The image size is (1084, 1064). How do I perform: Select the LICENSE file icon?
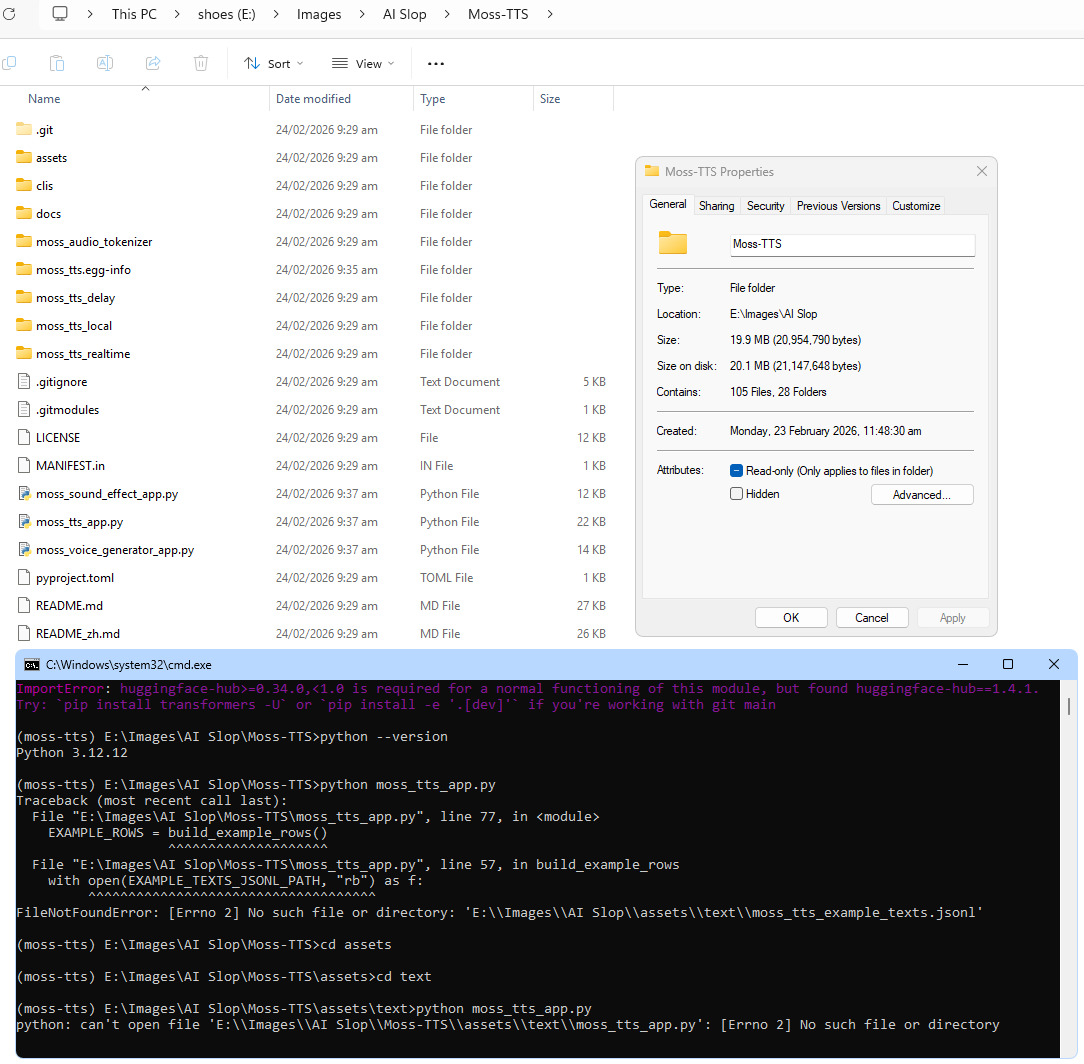point(24,437)
